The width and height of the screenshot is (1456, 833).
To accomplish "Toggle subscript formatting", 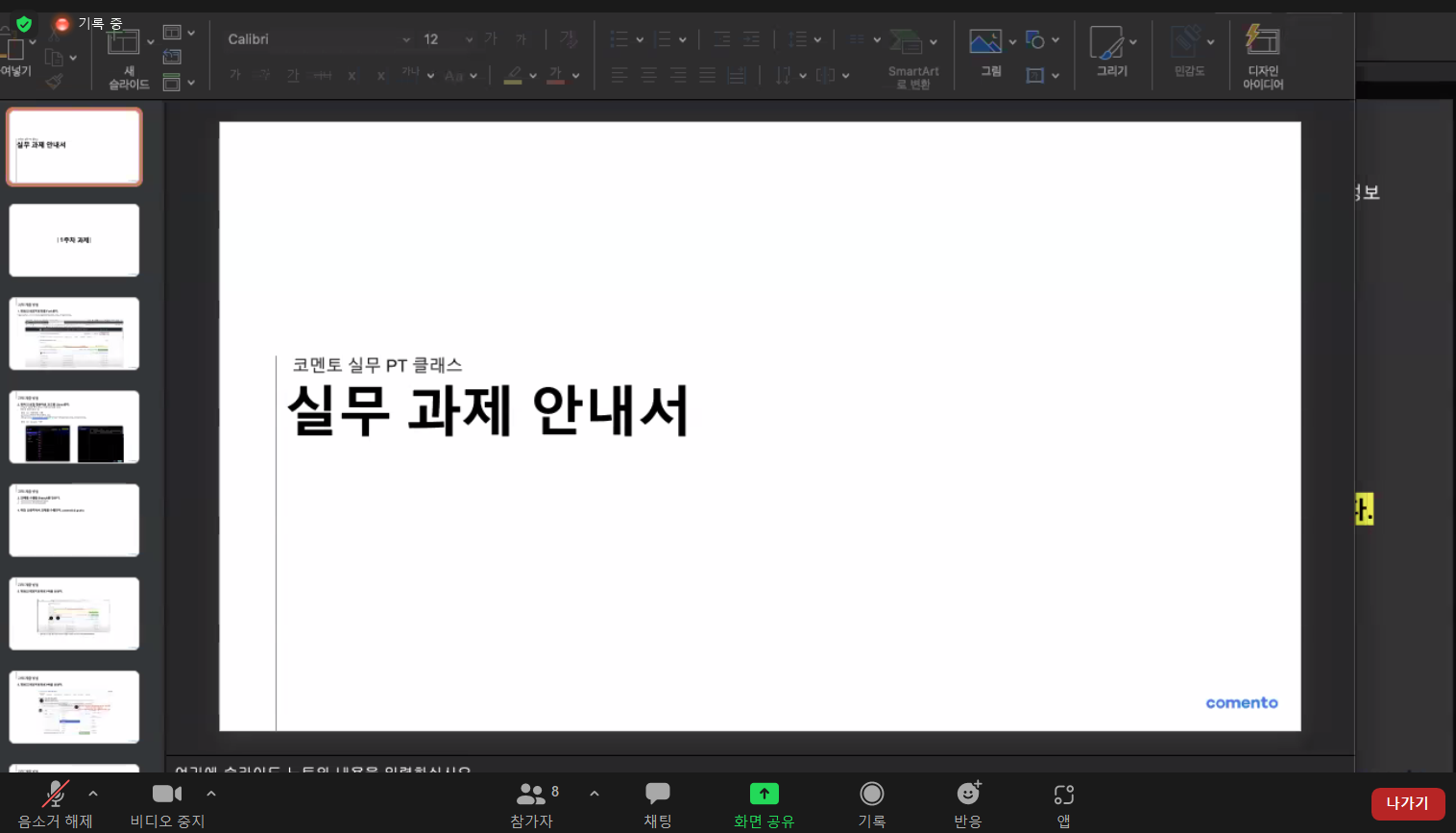I will (381, 75).
